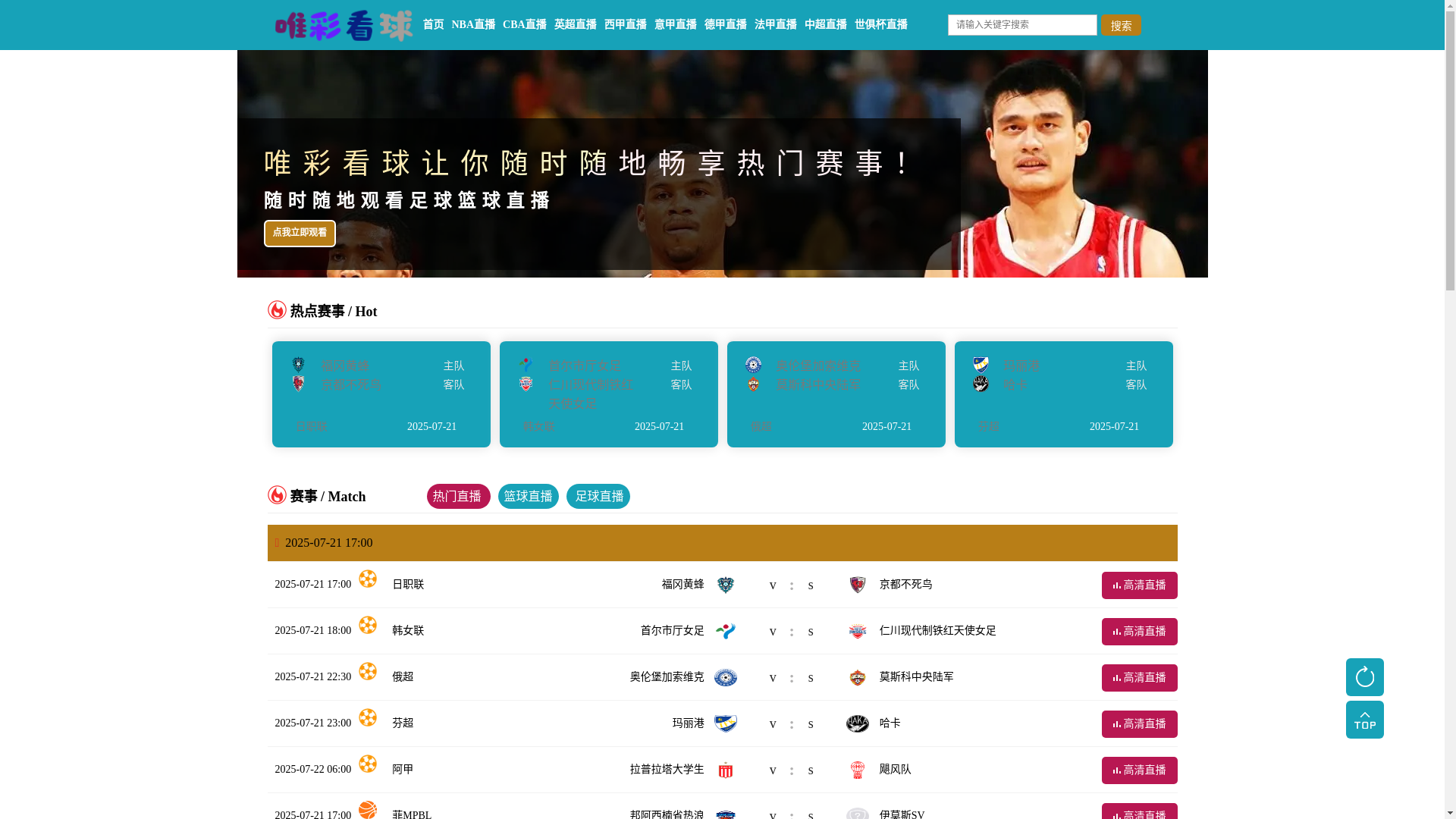1456x819 pixels.
Task: Switch to the 热门直播 tab
Action: tap(458, 497)
